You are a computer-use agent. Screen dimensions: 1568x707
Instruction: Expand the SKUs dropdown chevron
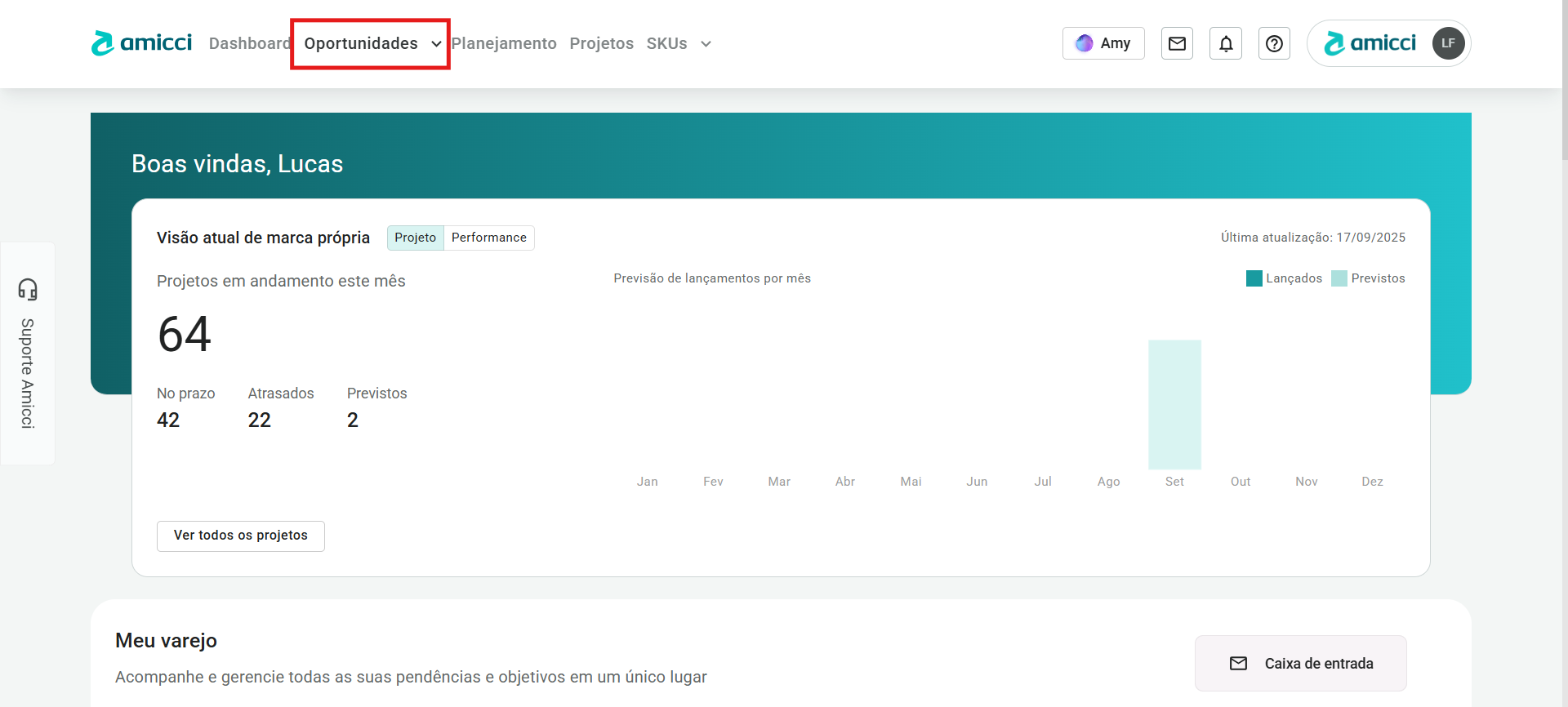706,44
